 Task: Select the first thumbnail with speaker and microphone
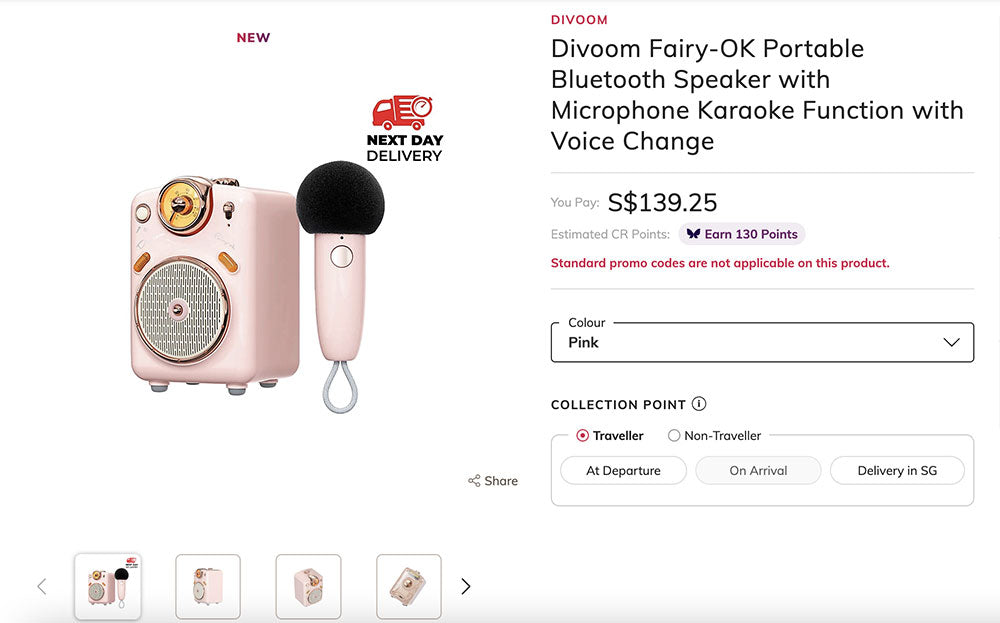coord(107,587)
